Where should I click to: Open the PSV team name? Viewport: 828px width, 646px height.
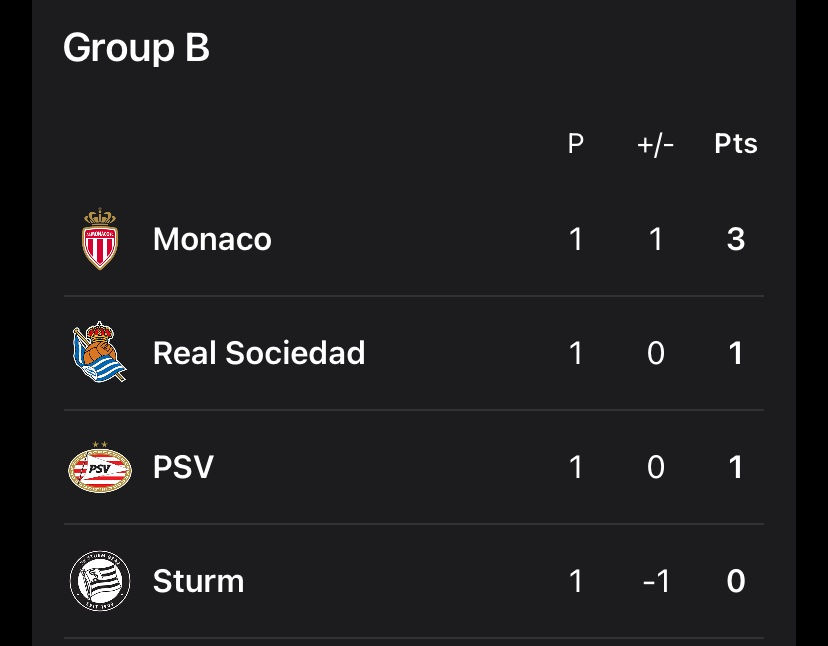183,467
